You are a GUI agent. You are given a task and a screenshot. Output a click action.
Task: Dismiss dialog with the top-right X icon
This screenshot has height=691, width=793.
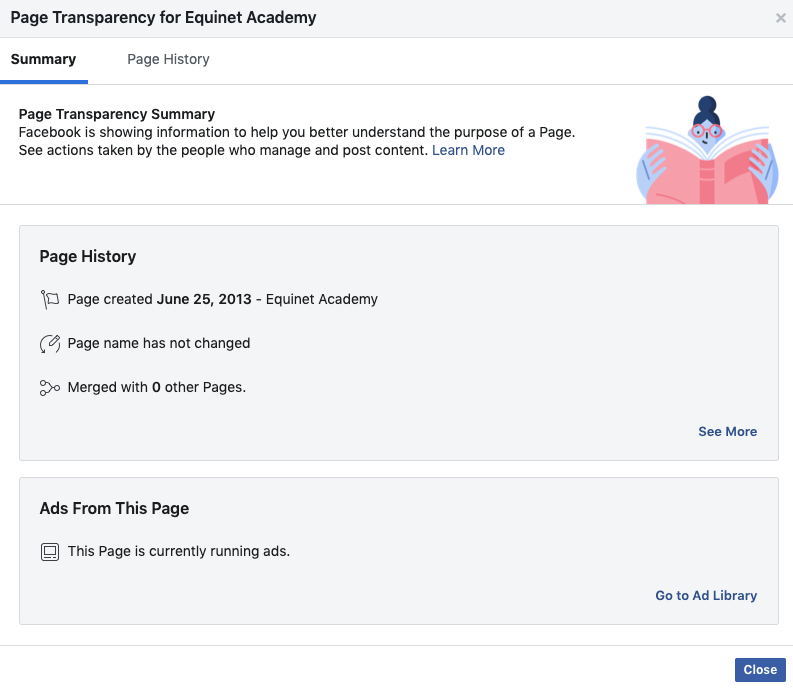(780, 18)
